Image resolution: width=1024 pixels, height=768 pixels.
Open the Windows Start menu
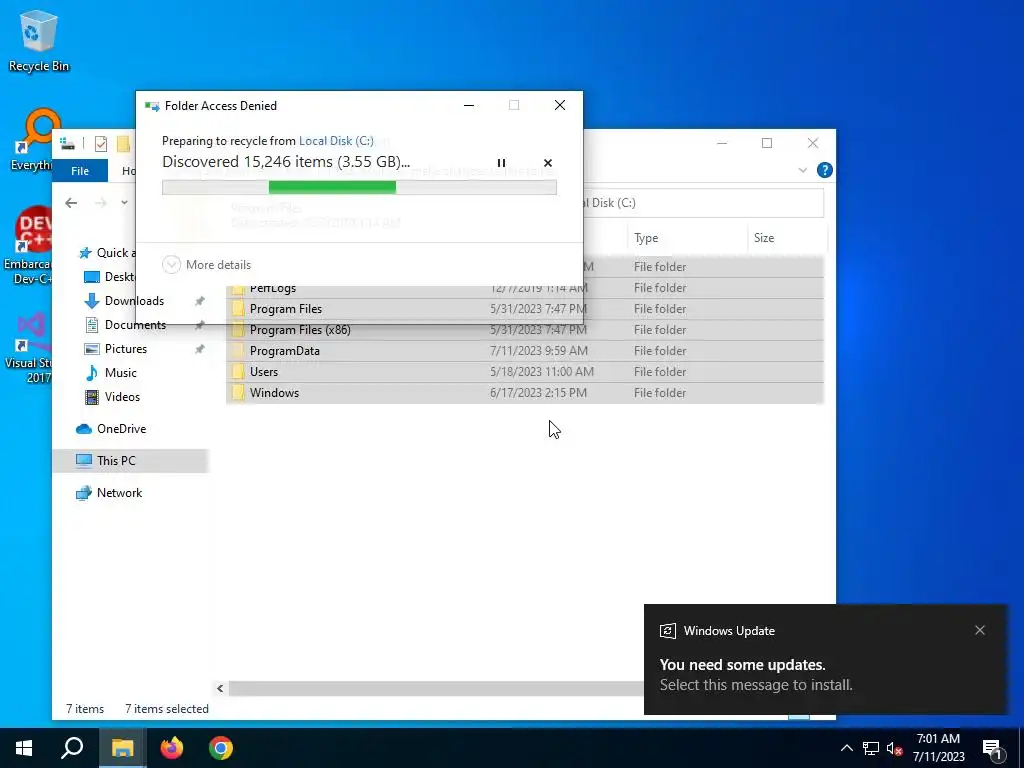pos(24,748)
